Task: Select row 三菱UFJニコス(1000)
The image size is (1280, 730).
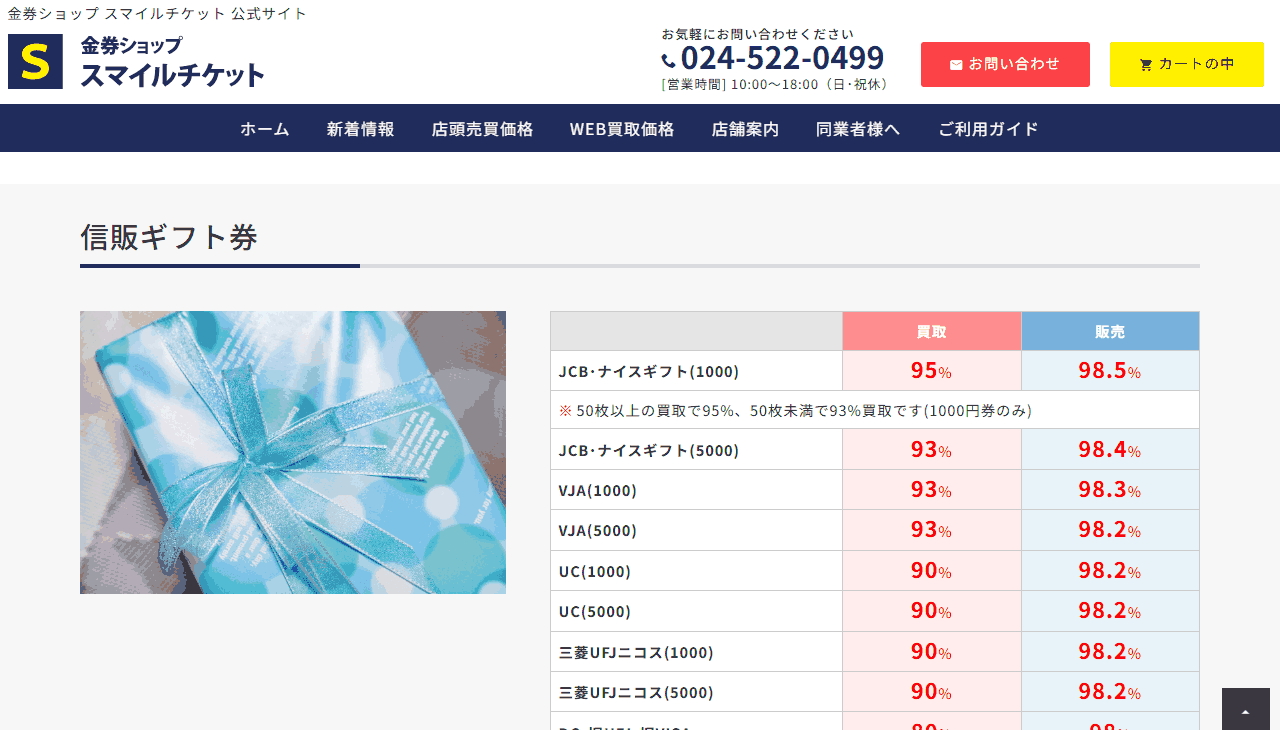Action: pos(875,652)
